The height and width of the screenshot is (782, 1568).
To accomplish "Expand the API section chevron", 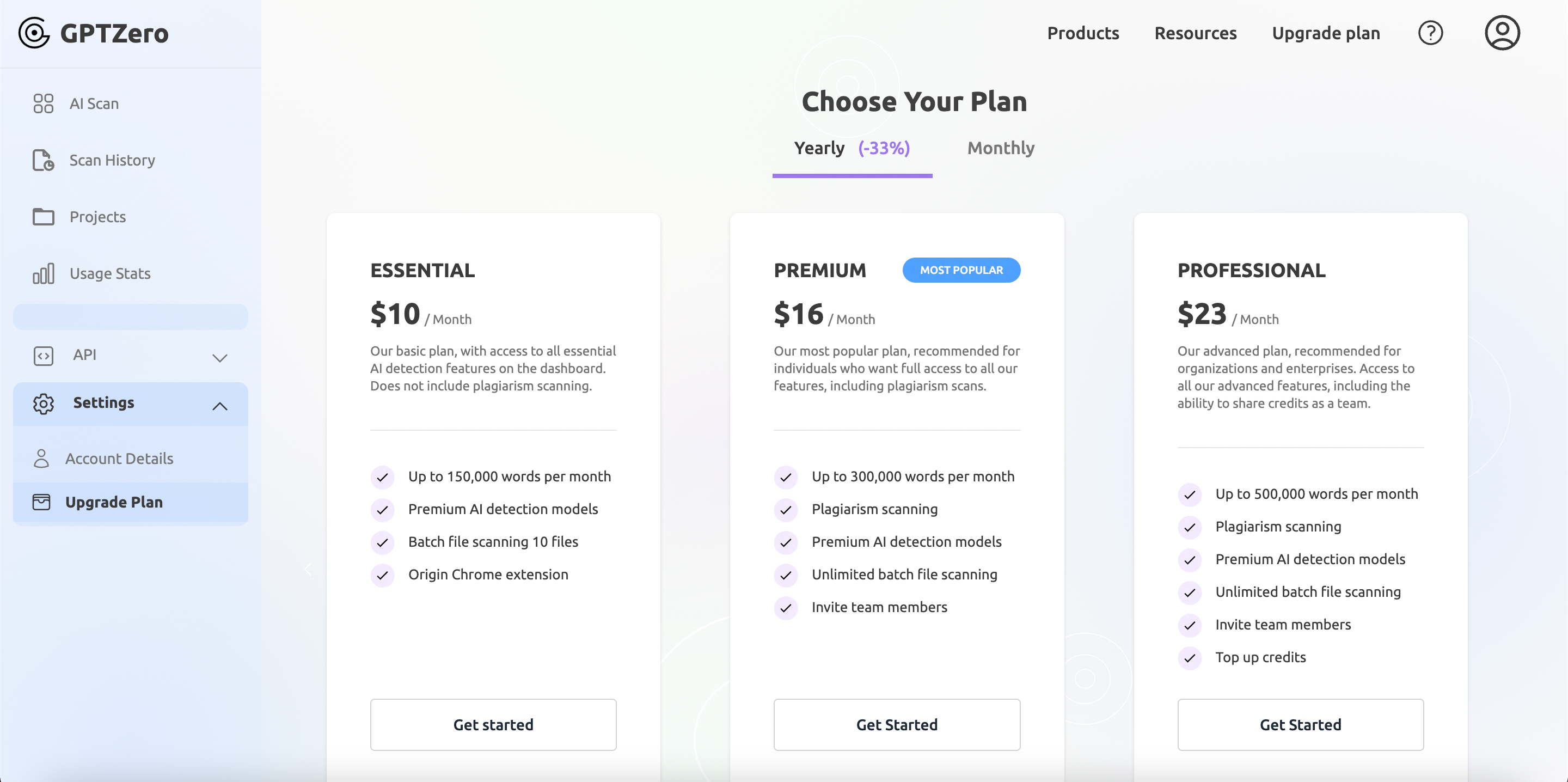I will pos(220,357).
